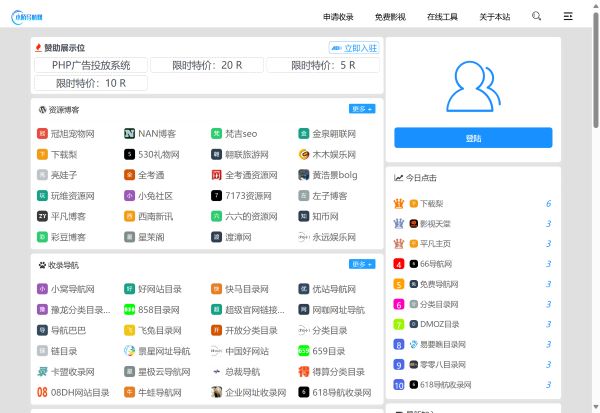Viewport: 600px width, 413px height.
Task: Click the NAN博客 site icon
Action: click(x=129, y=134)
